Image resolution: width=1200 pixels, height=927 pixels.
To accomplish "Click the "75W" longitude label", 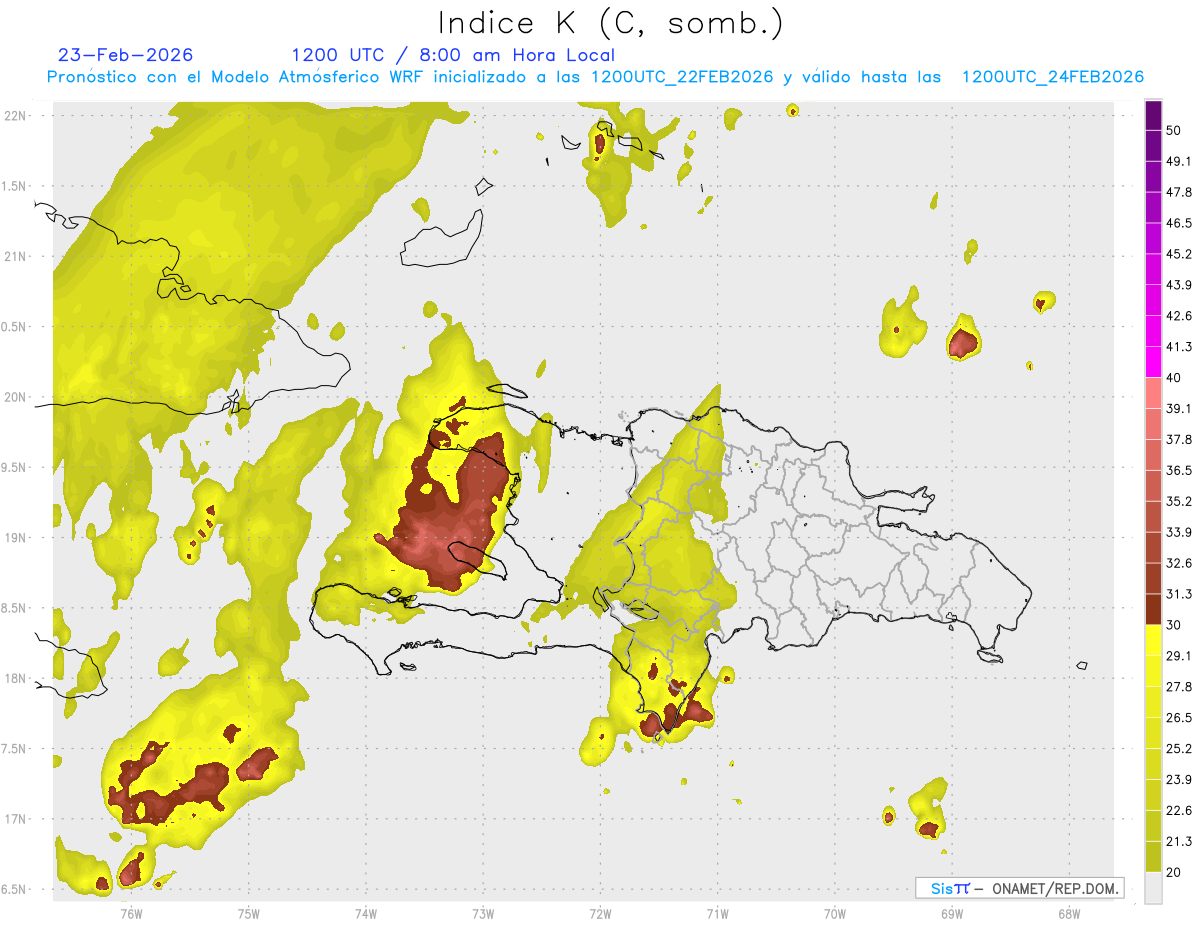I will (248, 913).
